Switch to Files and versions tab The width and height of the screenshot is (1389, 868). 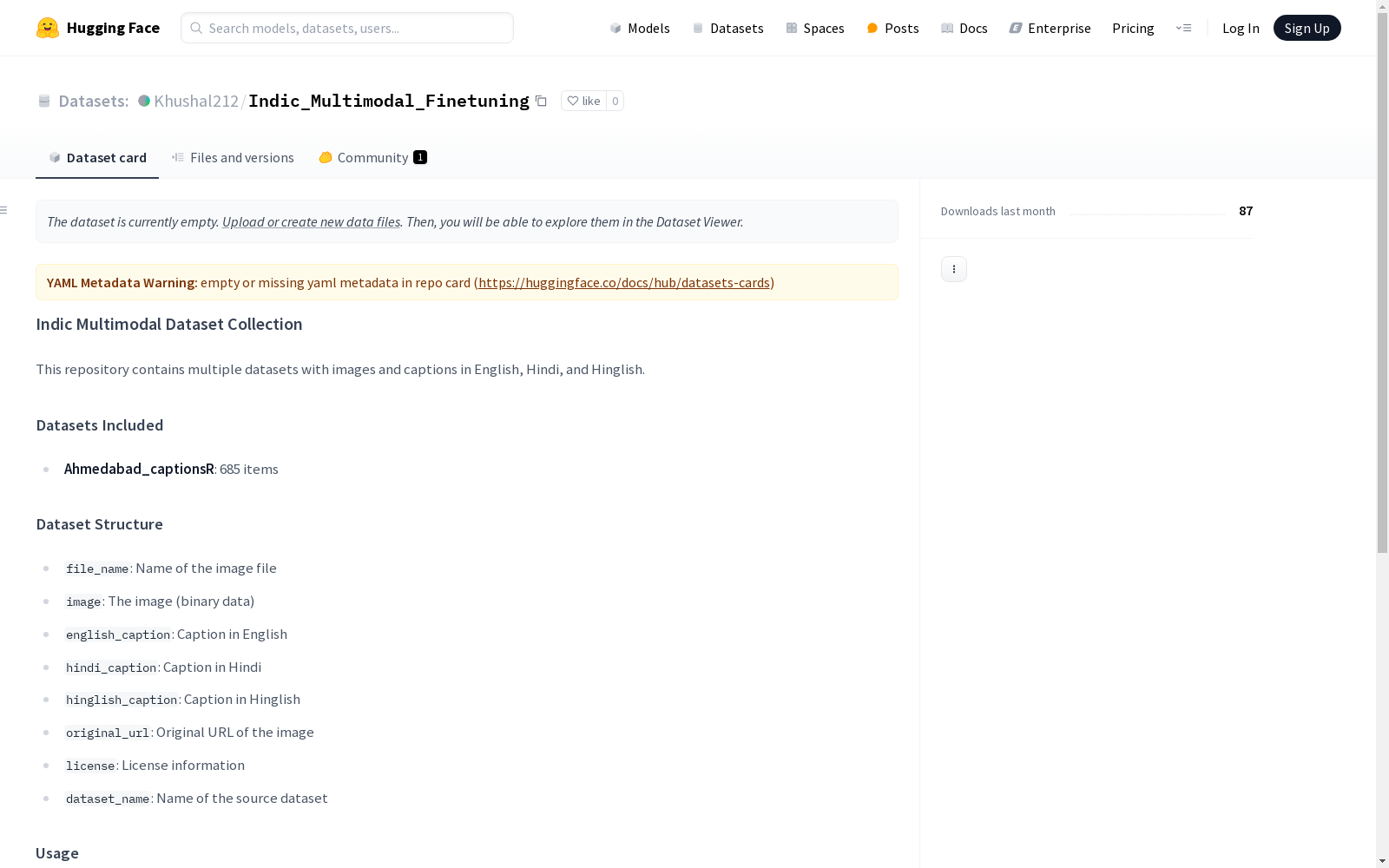(233, 157)
